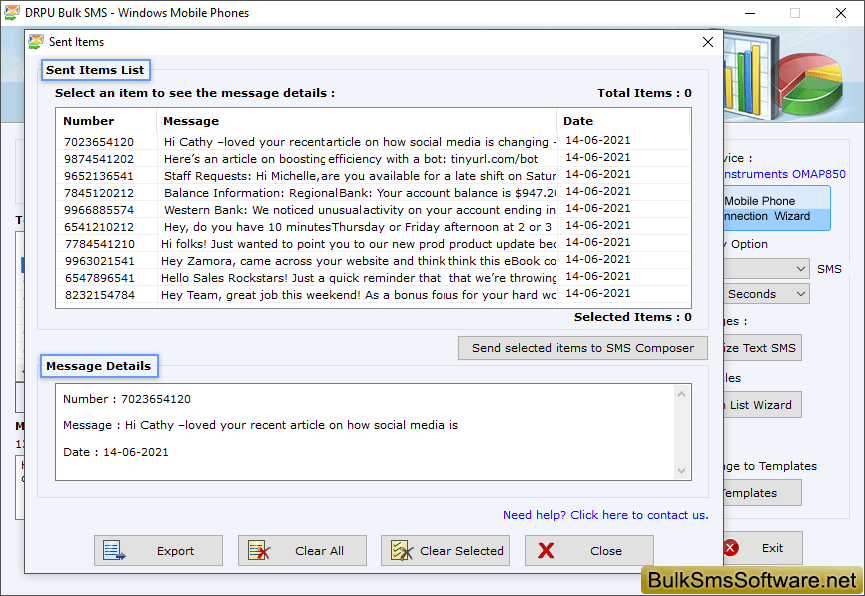The width and height of the screenshot is (865, 596).
Task: Sort list by Number column header
Action: tap(106, 121)
